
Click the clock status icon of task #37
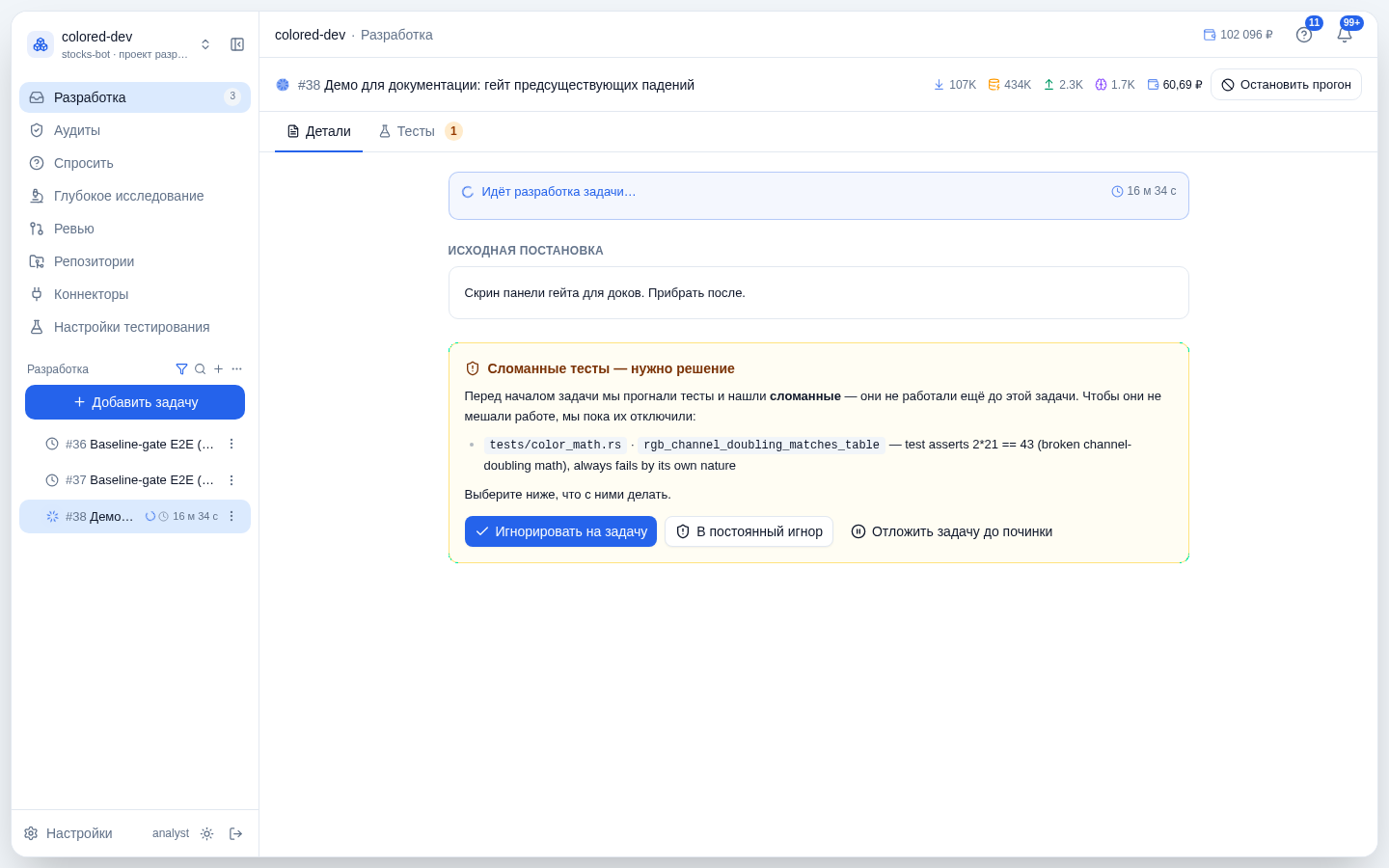tap(52, 480)
